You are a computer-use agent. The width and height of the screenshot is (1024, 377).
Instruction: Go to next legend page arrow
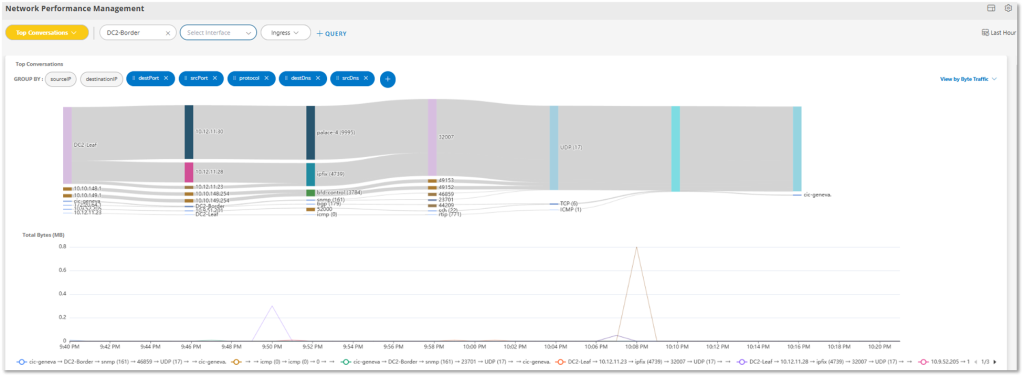pos(995,361)
